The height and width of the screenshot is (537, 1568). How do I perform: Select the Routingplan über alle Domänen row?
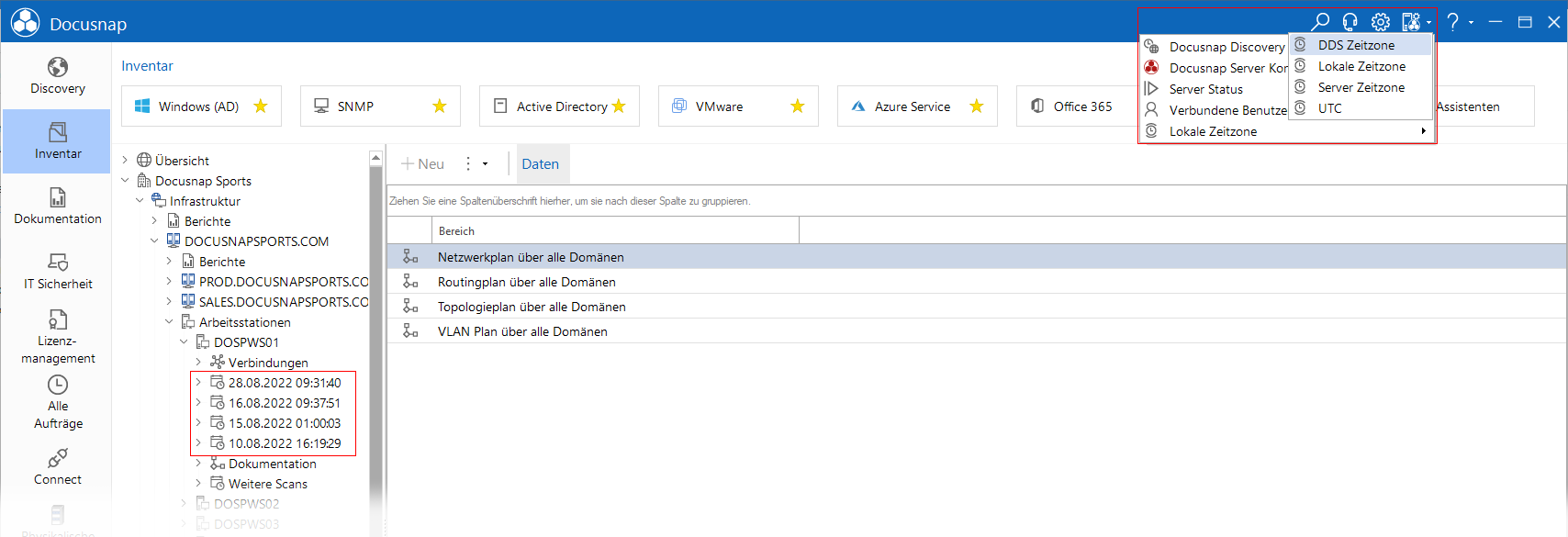tap(977, 282)
